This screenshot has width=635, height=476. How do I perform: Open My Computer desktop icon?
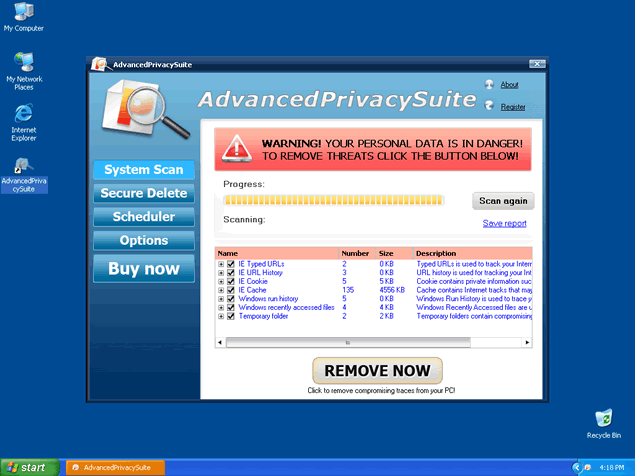(23, 13)
